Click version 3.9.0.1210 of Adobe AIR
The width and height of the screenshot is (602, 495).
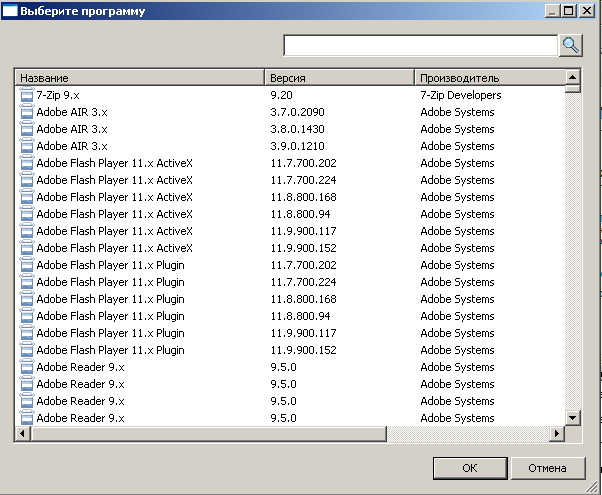(x=298, y=146)
